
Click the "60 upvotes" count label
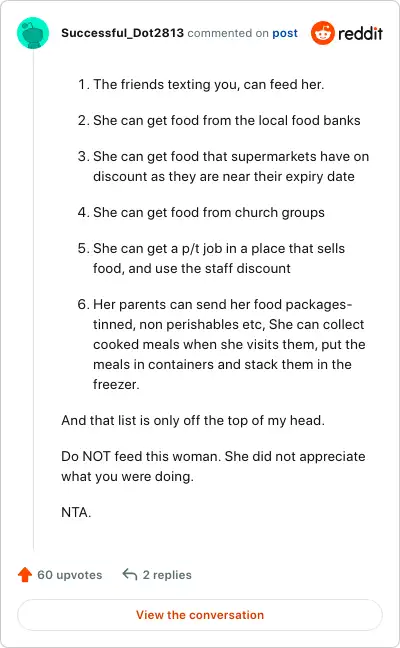coord(69,575)
